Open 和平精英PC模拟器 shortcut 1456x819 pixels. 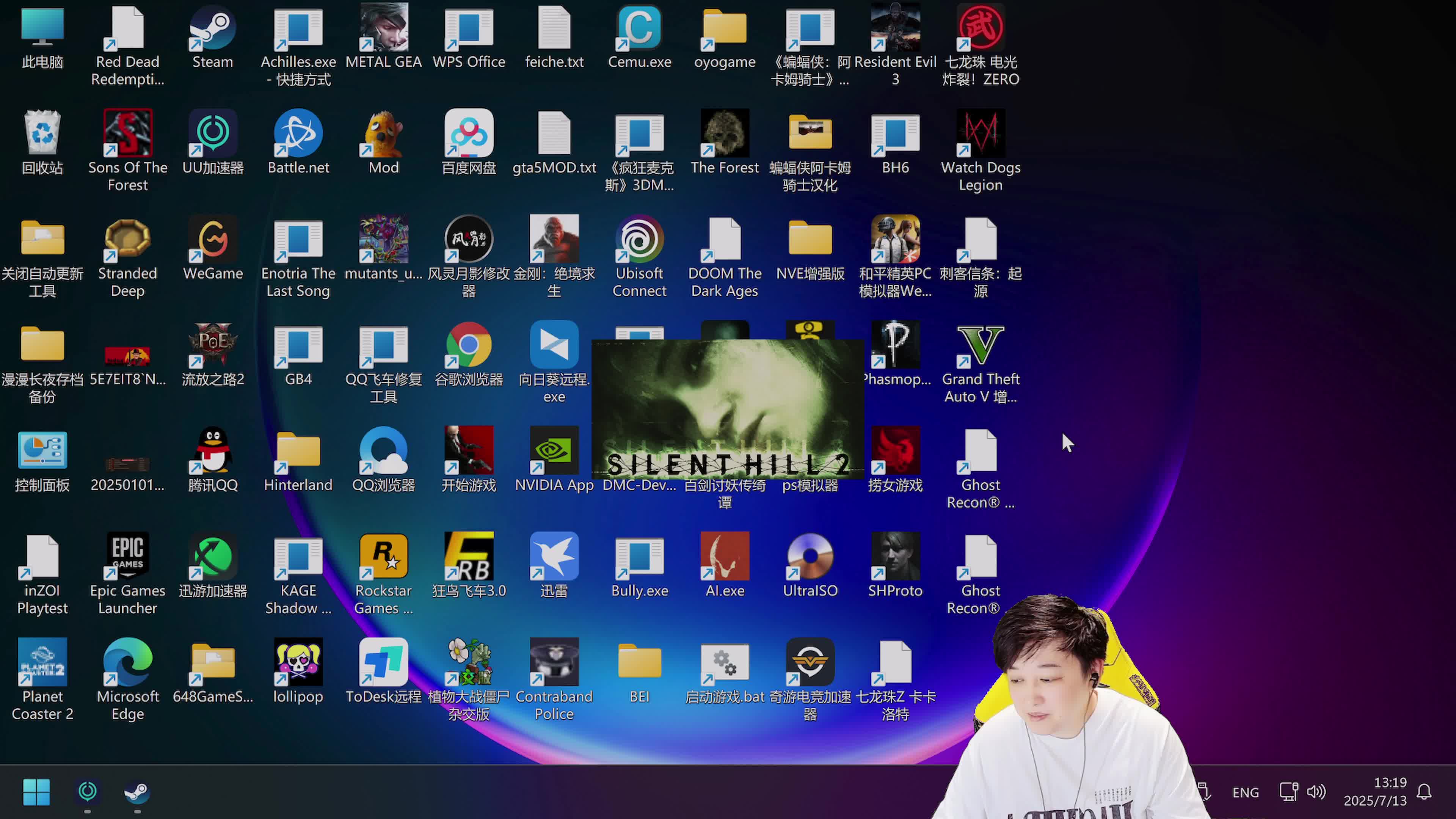click(x=895, y=257)
